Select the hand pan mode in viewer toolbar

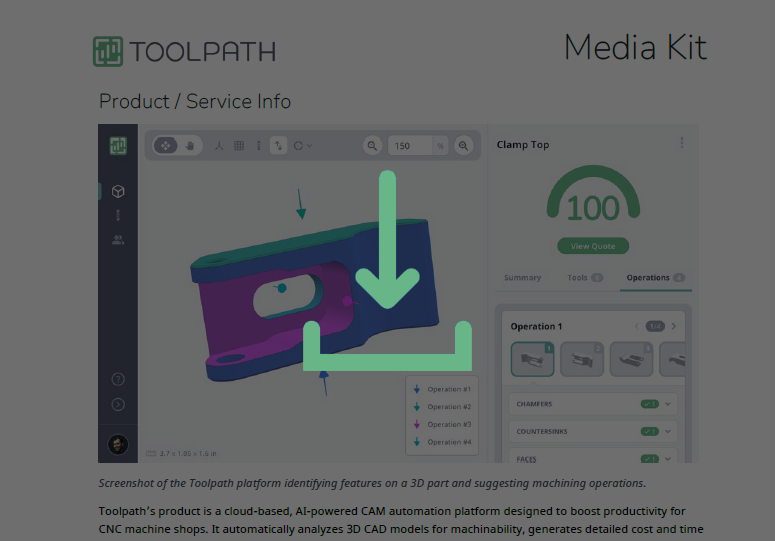190,146
